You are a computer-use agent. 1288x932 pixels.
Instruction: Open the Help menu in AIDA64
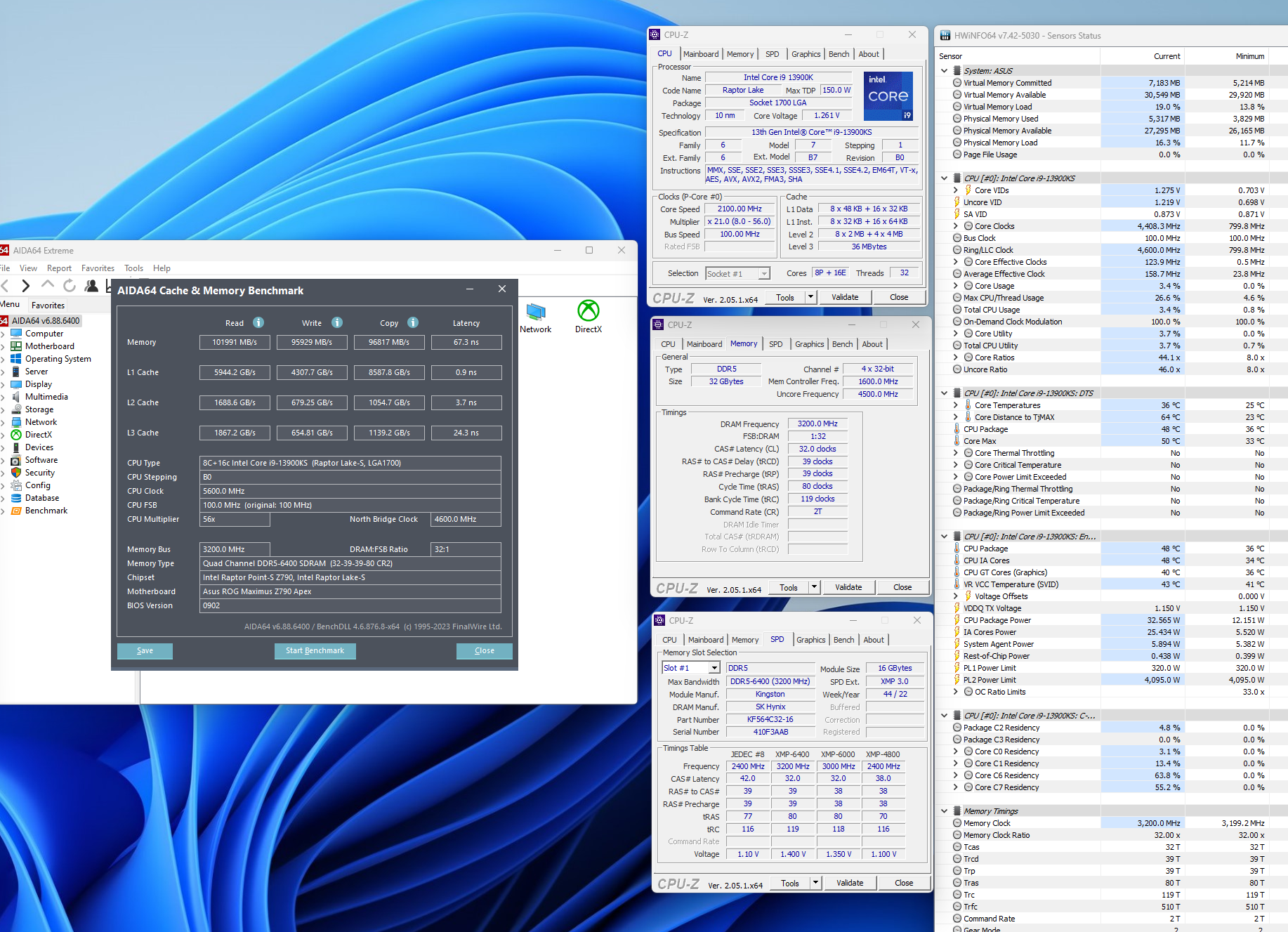point(162,268)
